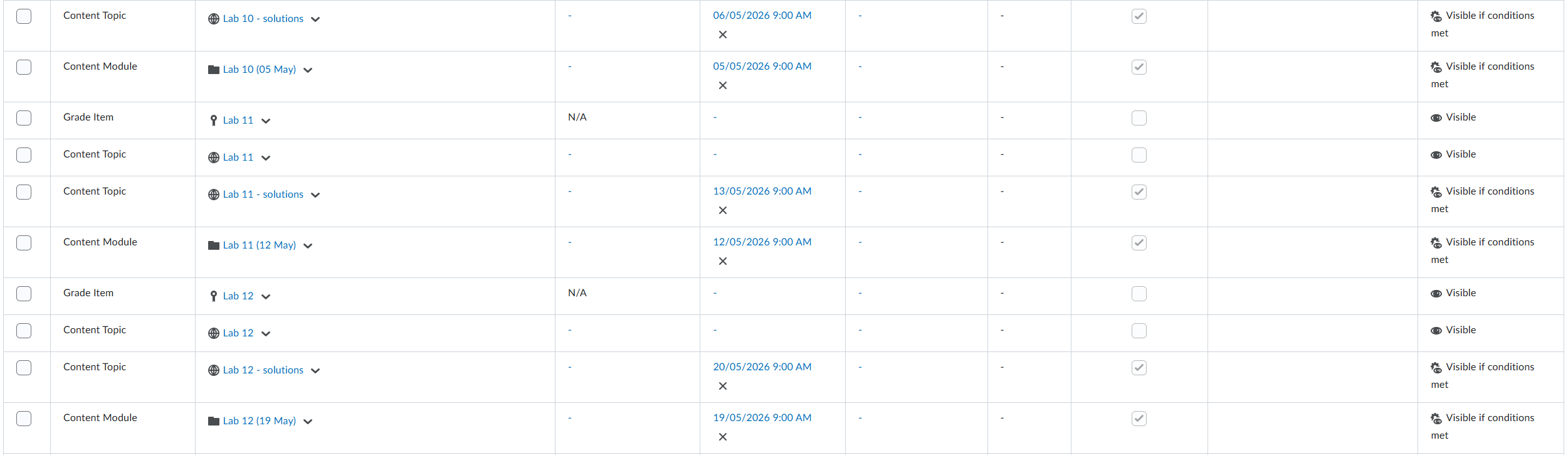Click the 19/05/2026 9:00 AM date link
The width and height of the screenshot is (1568, 455).
point(762,417)
